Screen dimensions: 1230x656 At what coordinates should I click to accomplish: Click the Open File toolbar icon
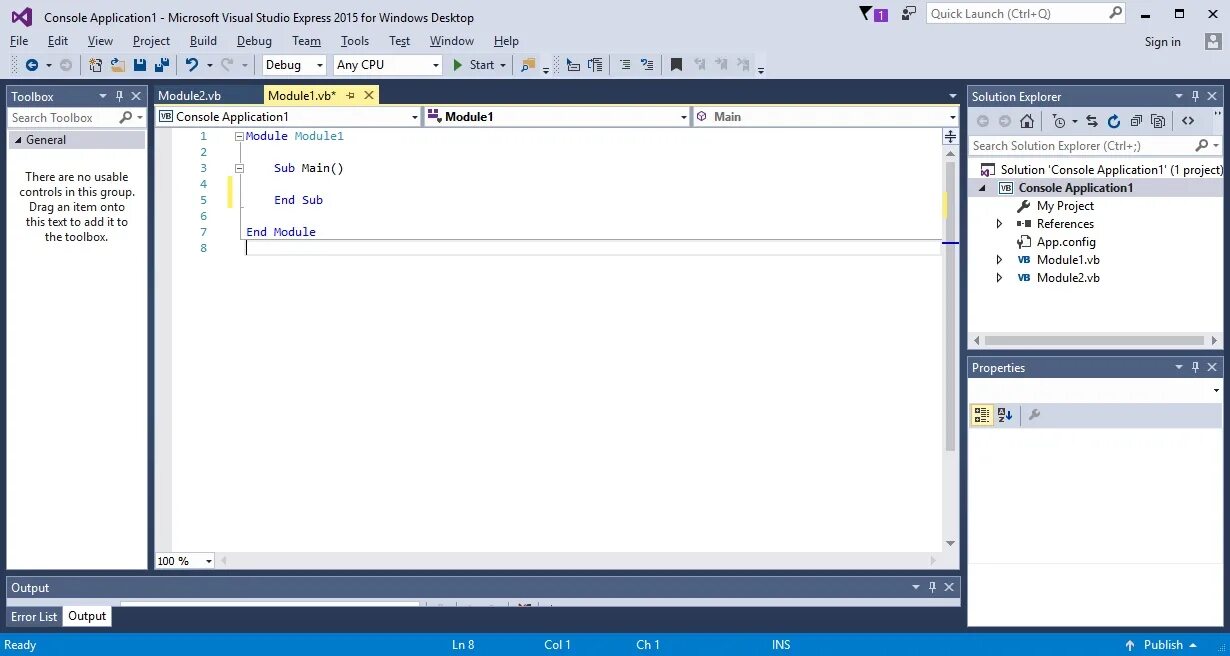(117, 65)
